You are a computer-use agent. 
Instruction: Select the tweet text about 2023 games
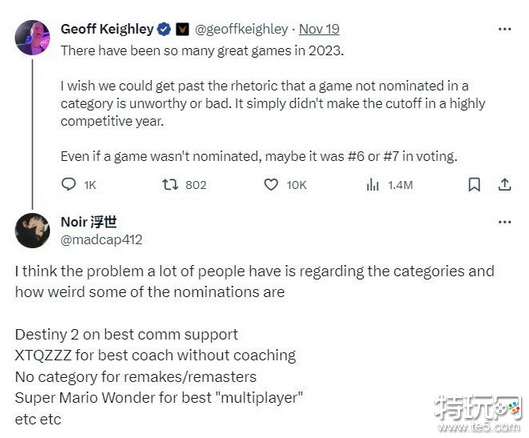click(x=202, y=51)
